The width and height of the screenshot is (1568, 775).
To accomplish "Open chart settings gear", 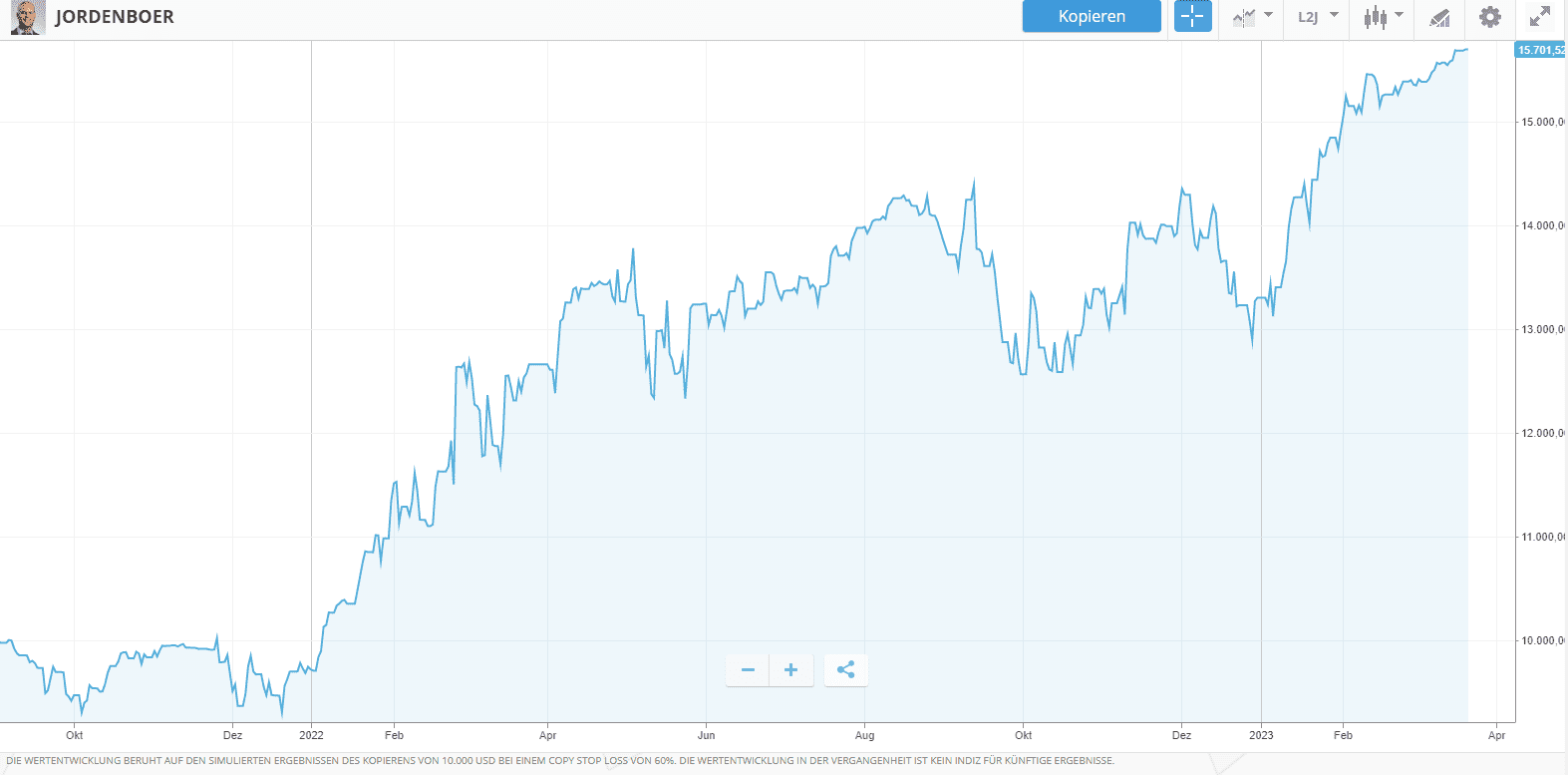I will click(x=1489, y=17).
